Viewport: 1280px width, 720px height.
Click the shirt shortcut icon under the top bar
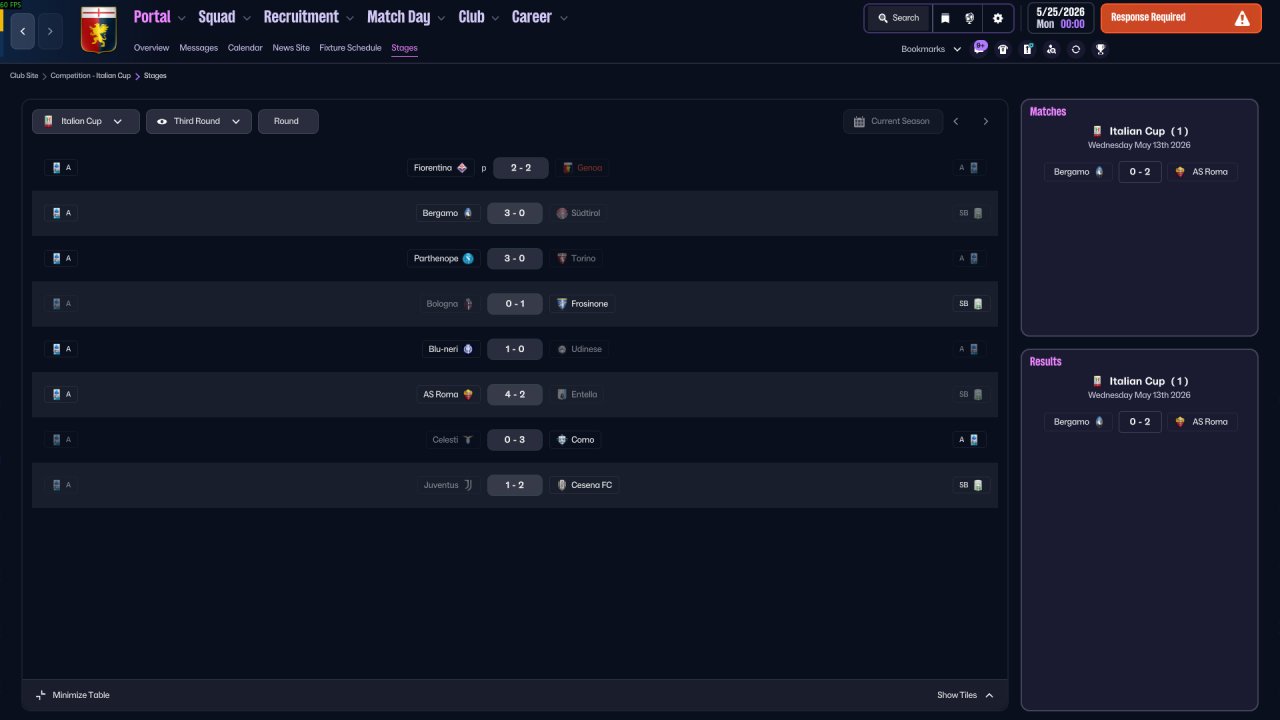coord(1003,49)
